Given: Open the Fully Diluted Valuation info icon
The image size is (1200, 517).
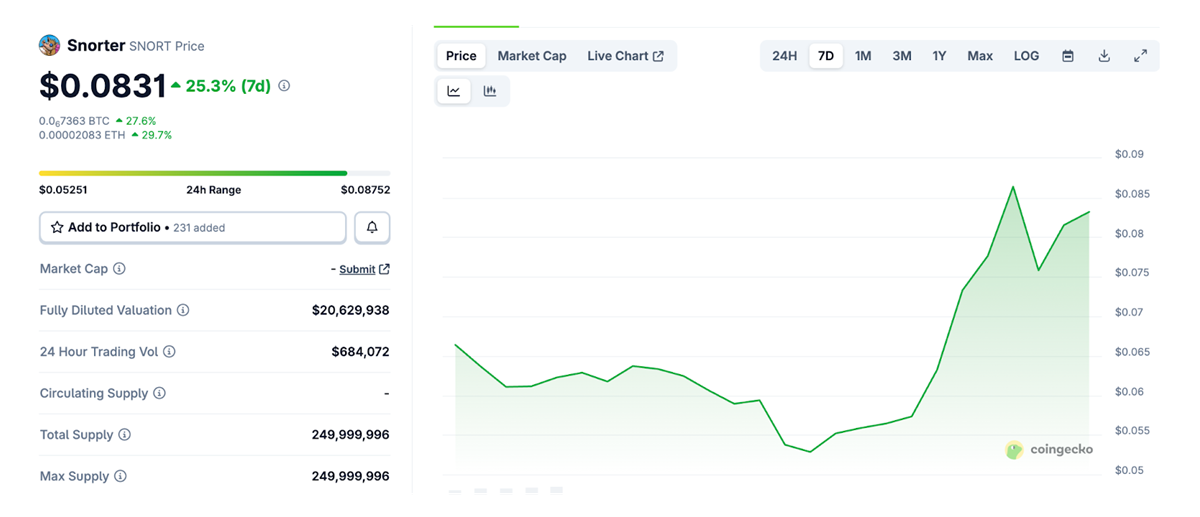Looking at the screenshot, I should (x=183, y=310).
